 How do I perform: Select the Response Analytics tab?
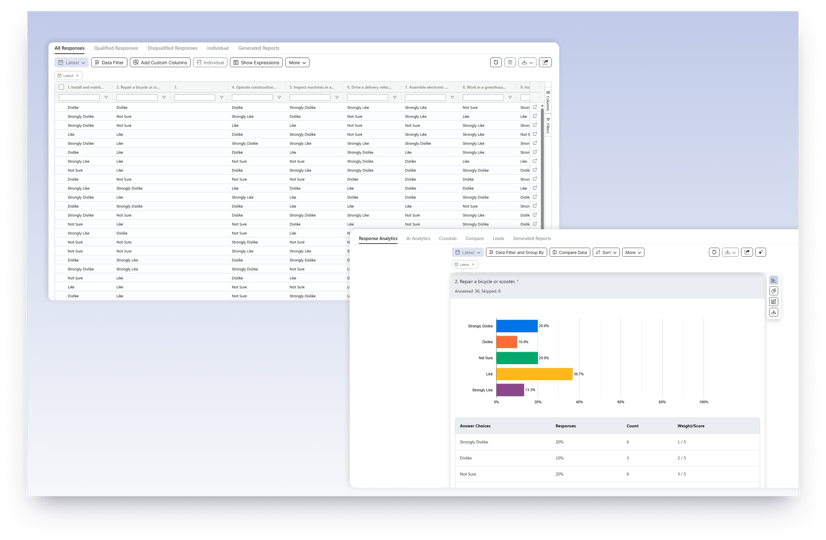tap(378, 239)
